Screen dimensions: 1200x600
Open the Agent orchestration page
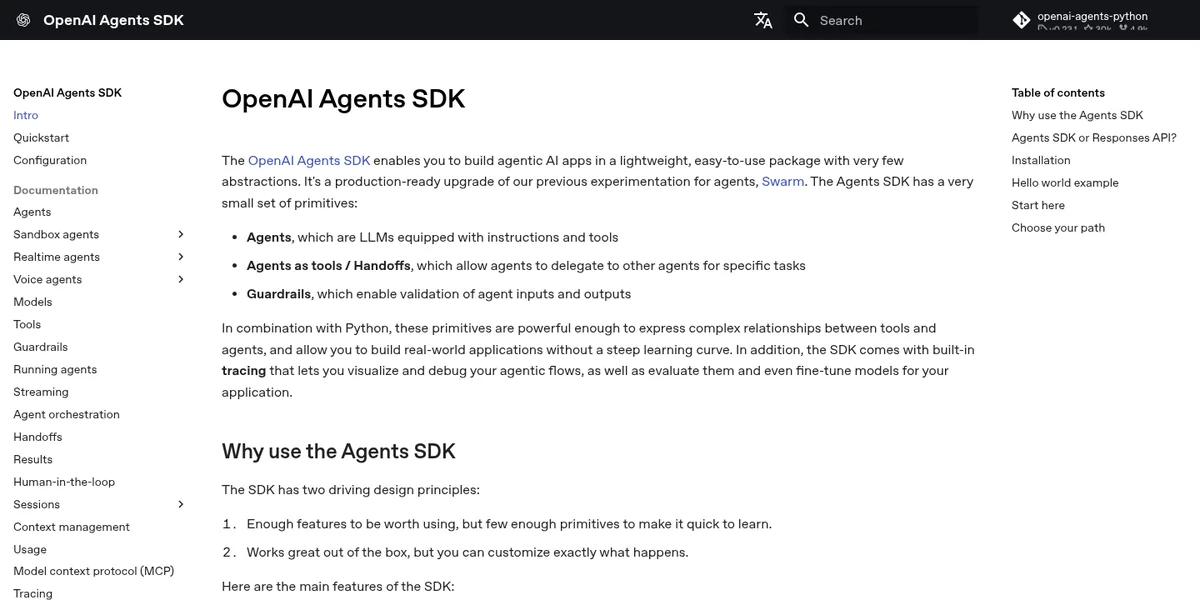[x=66, y=414]
